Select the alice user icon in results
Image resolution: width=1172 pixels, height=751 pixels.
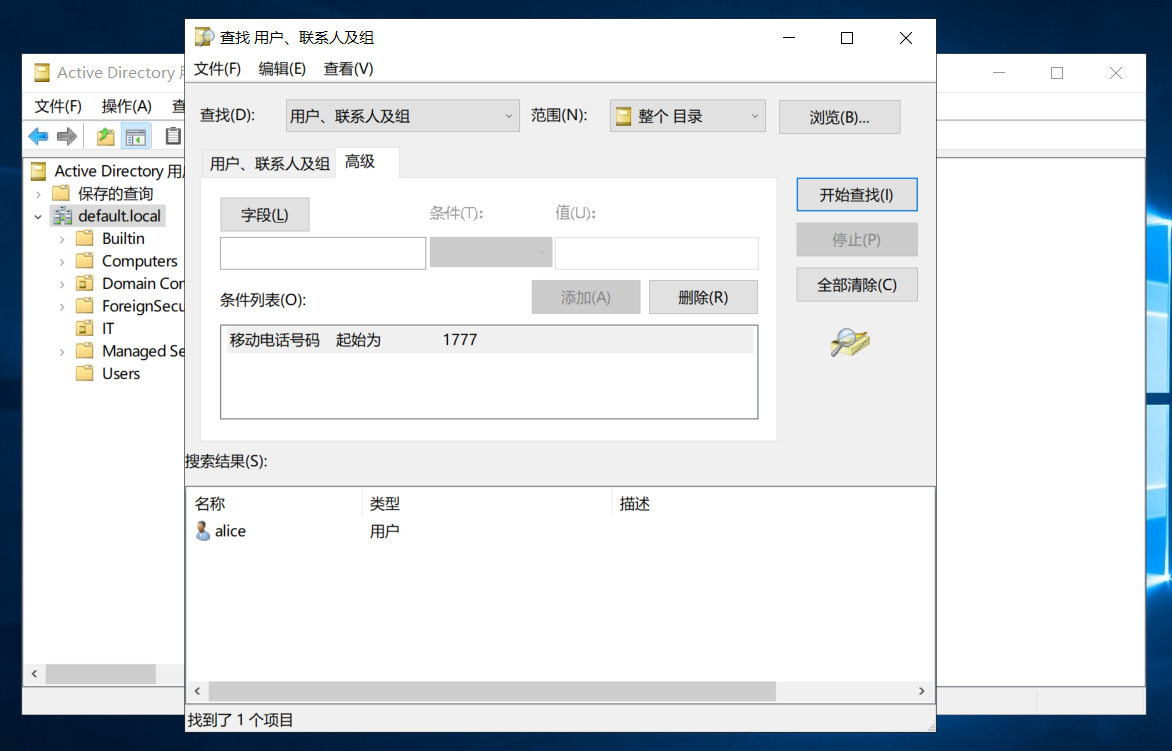203,531
